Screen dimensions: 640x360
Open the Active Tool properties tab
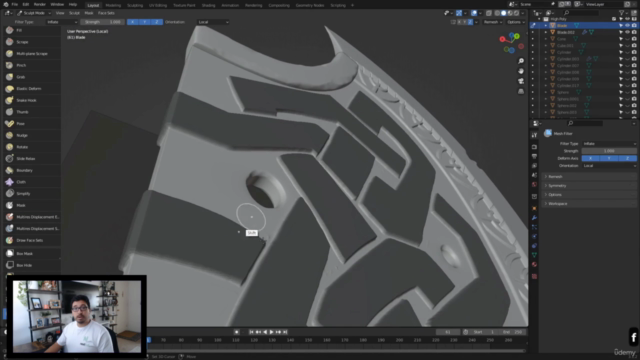534,135
